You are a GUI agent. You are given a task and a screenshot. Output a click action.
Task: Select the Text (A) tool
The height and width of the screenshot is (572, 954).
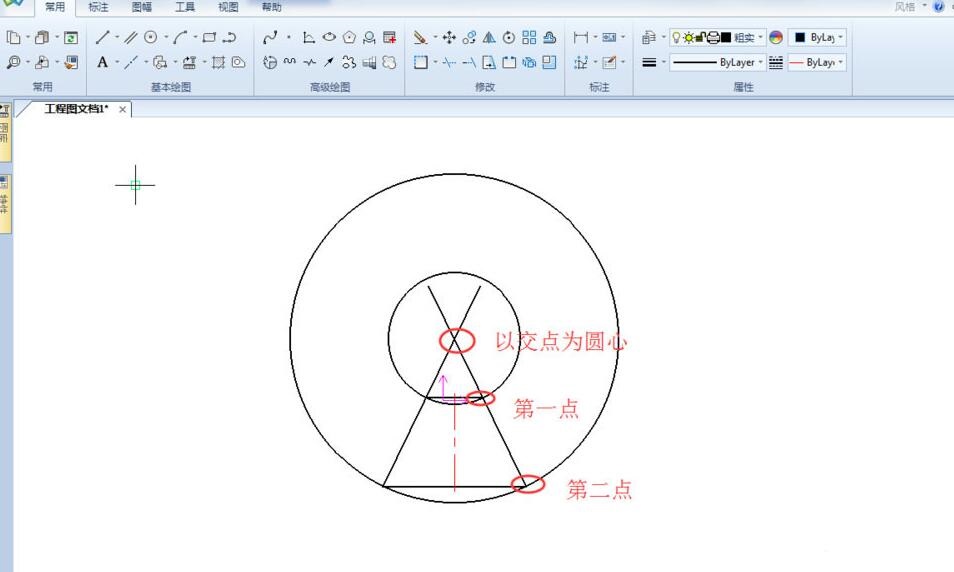[102, 62]
